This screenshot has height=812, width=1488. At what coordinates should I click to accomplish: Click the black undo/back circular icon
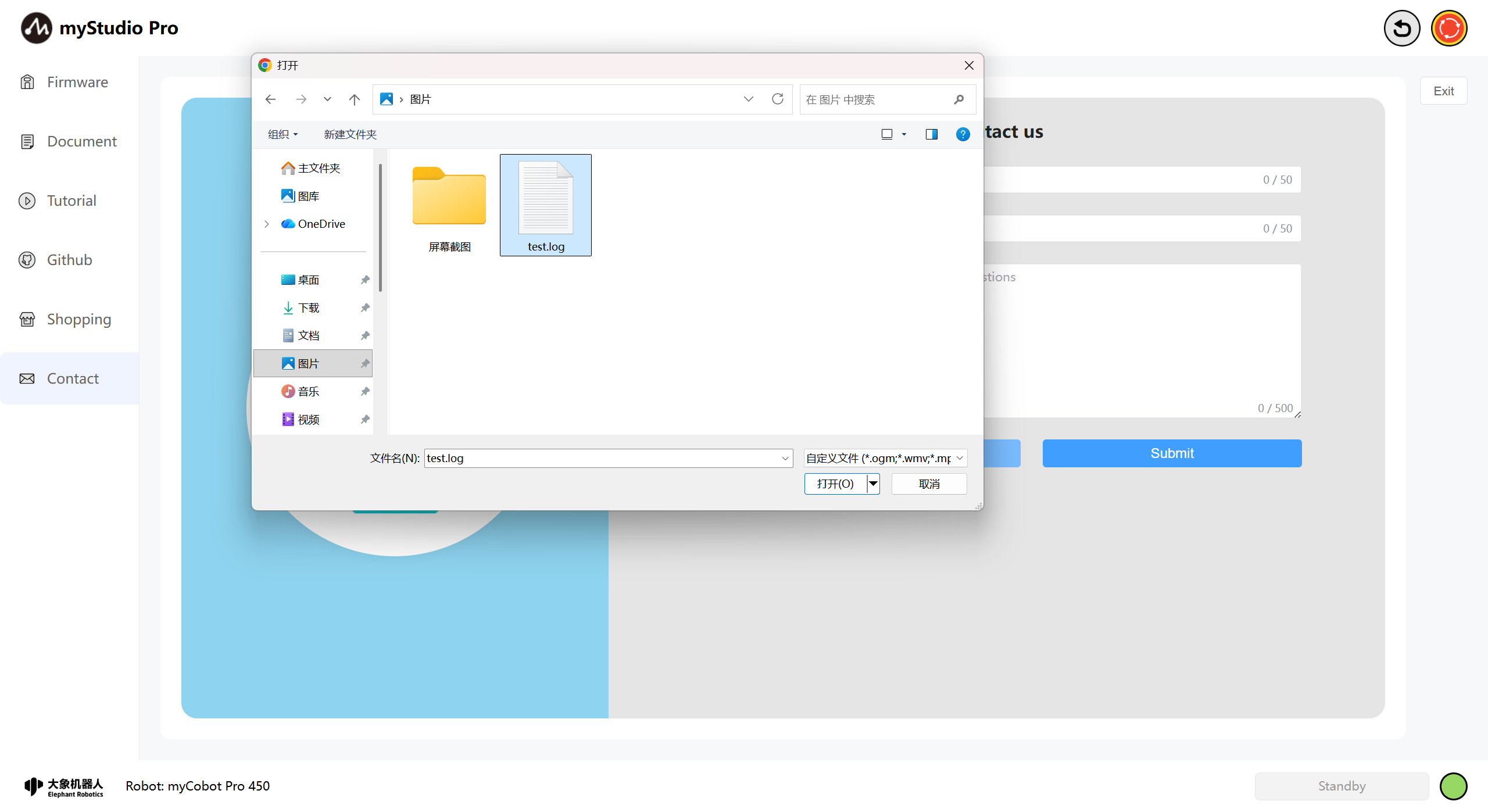coord(1401,28)
